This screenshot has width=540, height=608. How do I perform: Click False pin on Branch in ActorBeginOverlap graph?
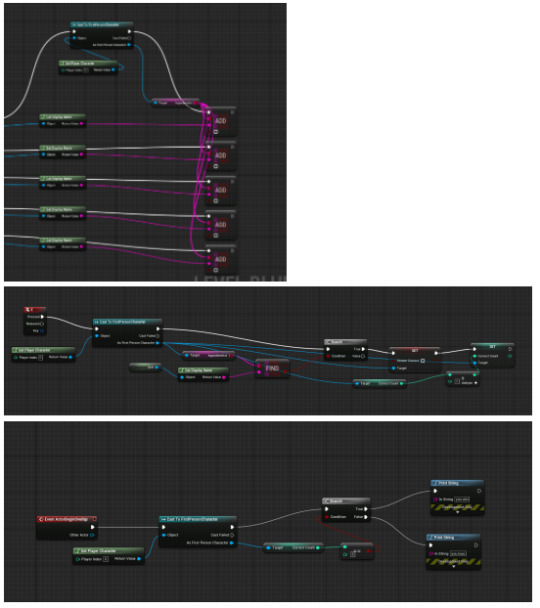point(366,517)
